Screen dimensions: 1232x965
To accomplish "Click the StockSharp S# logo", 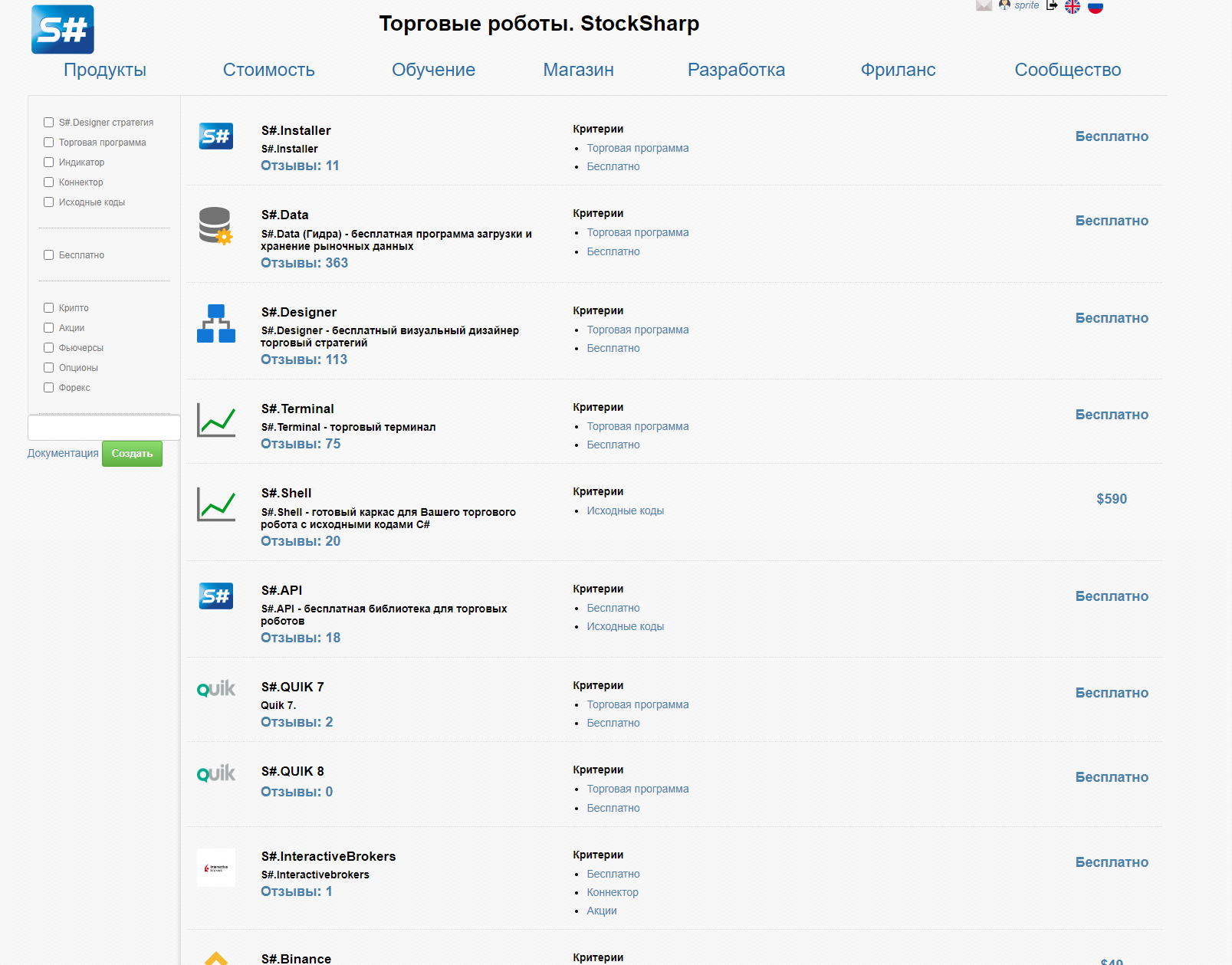I will pyautogui.click(x=62, y=29).
